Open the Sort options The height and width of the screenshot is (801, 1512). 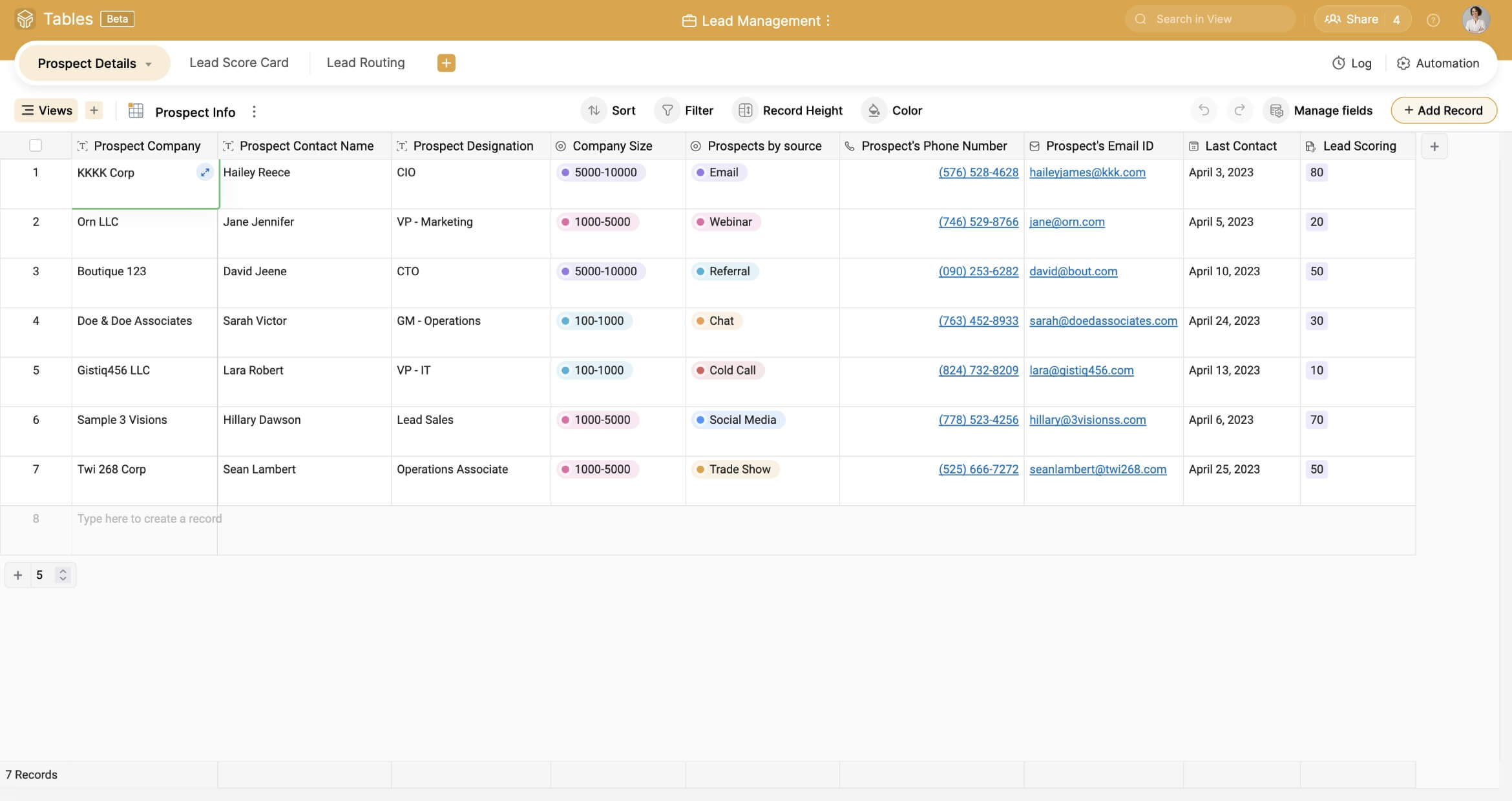point(608,110)
